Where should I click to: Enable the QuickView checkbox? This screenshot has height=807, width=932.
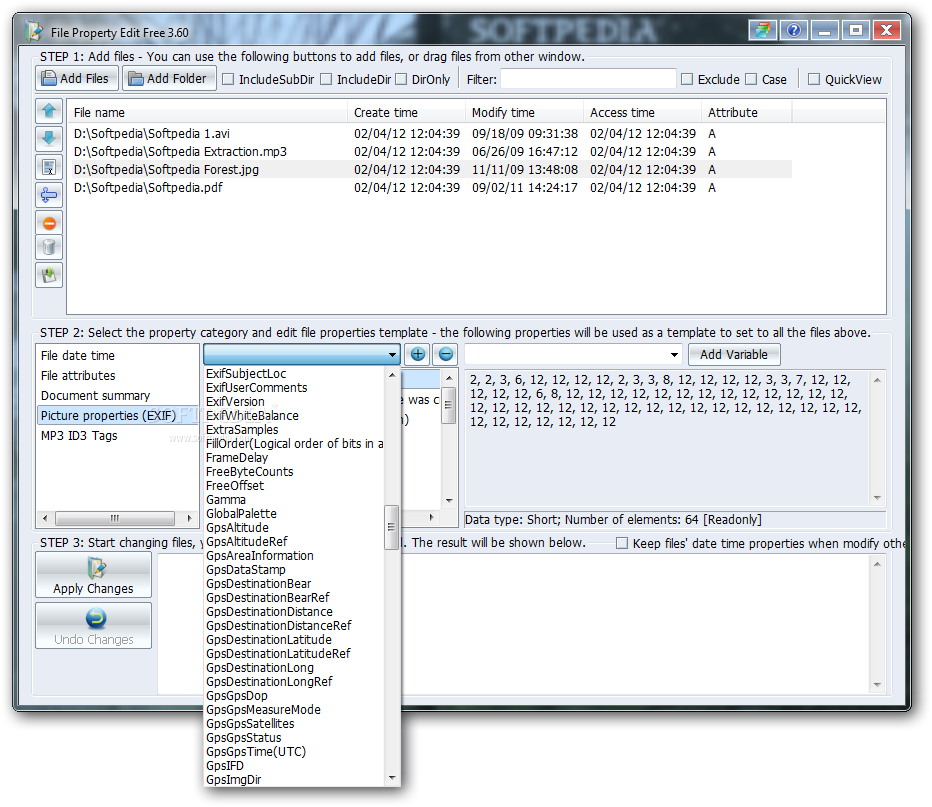pos(814,79)
